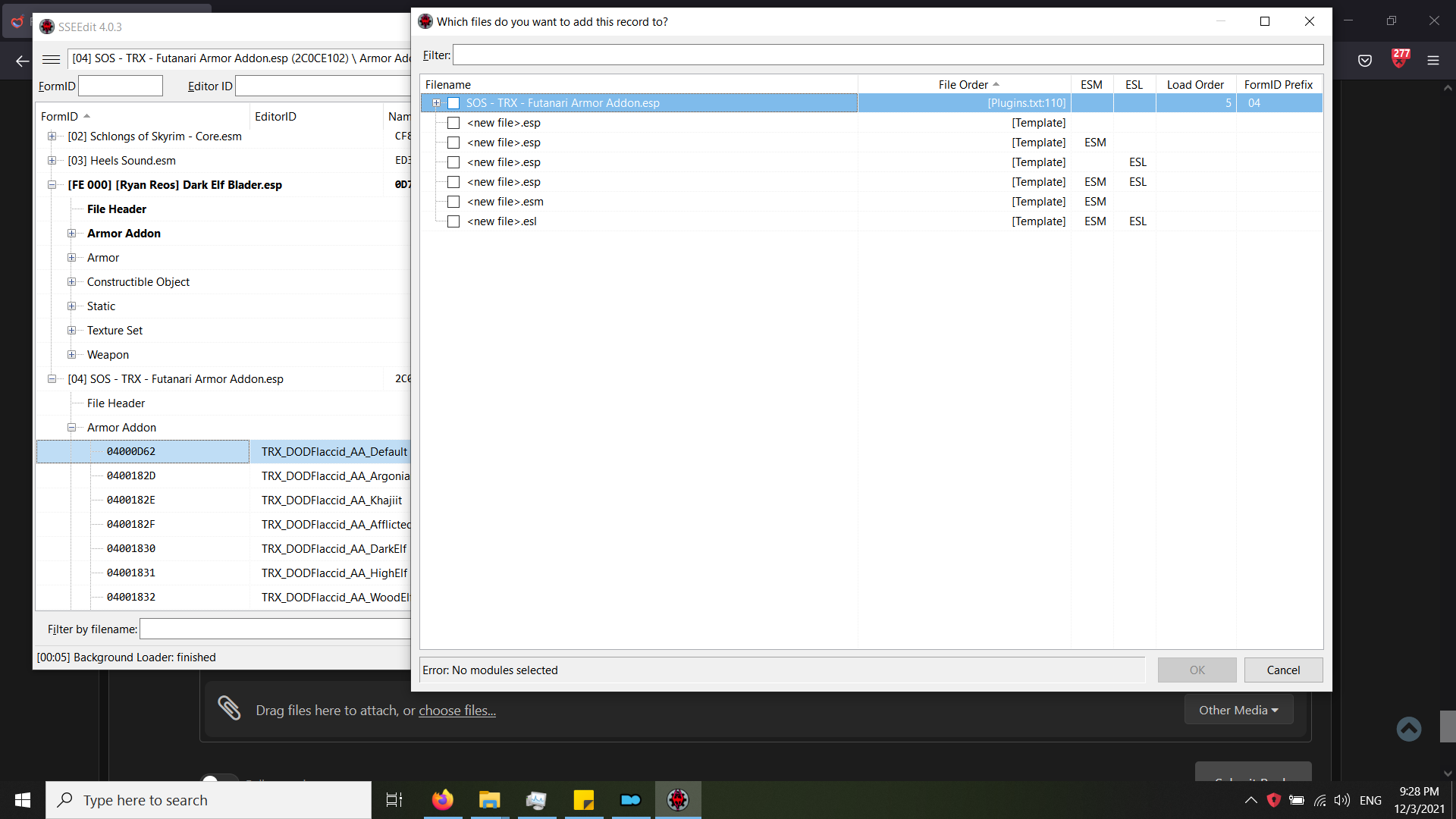1456x819 pixels.
Task: Sort dialog list by Filename column
Action: pos(639,85)
